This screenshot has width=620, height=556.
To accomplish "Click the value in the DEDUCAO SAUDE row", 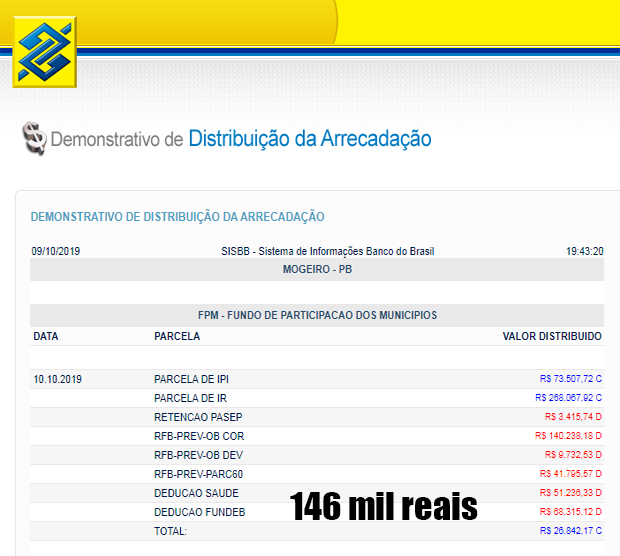I will 571,493.
